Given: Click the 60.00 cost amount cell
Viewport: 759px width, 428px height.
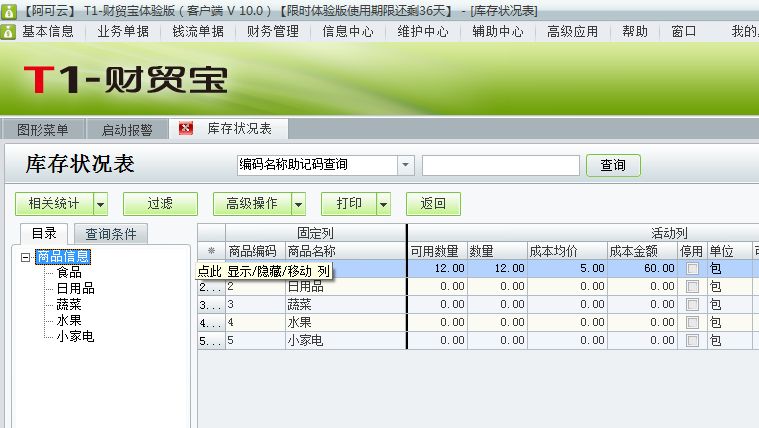Looking at the screenshot, I should click(x=642, y=268).
